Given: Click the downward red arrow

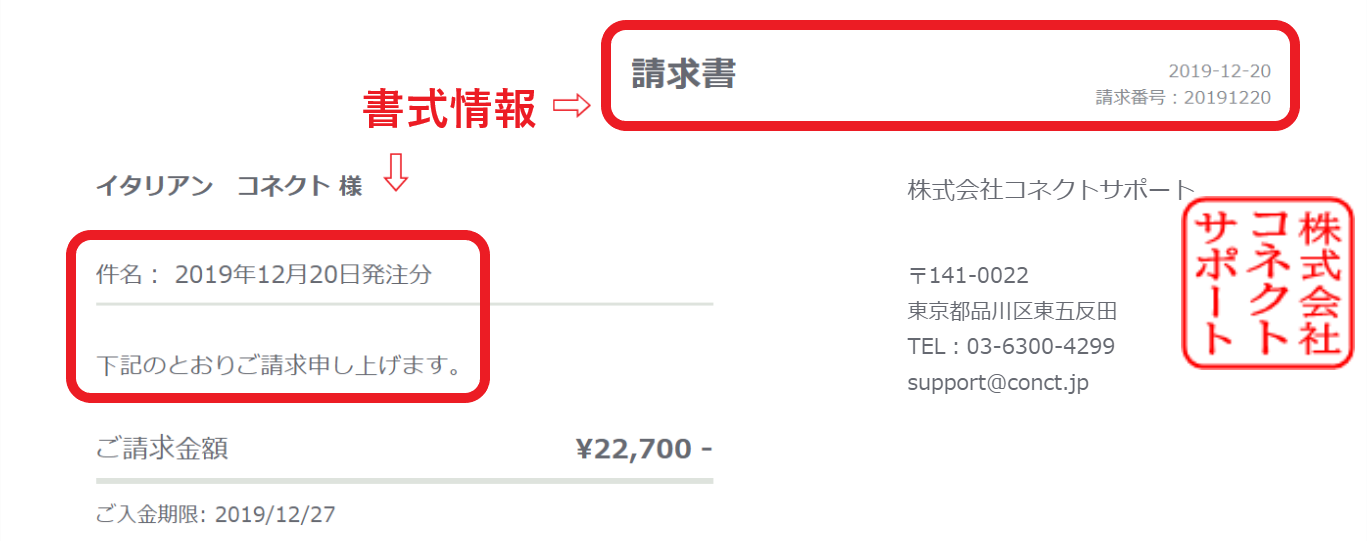Looking at the screenshot, I should 396,172.
